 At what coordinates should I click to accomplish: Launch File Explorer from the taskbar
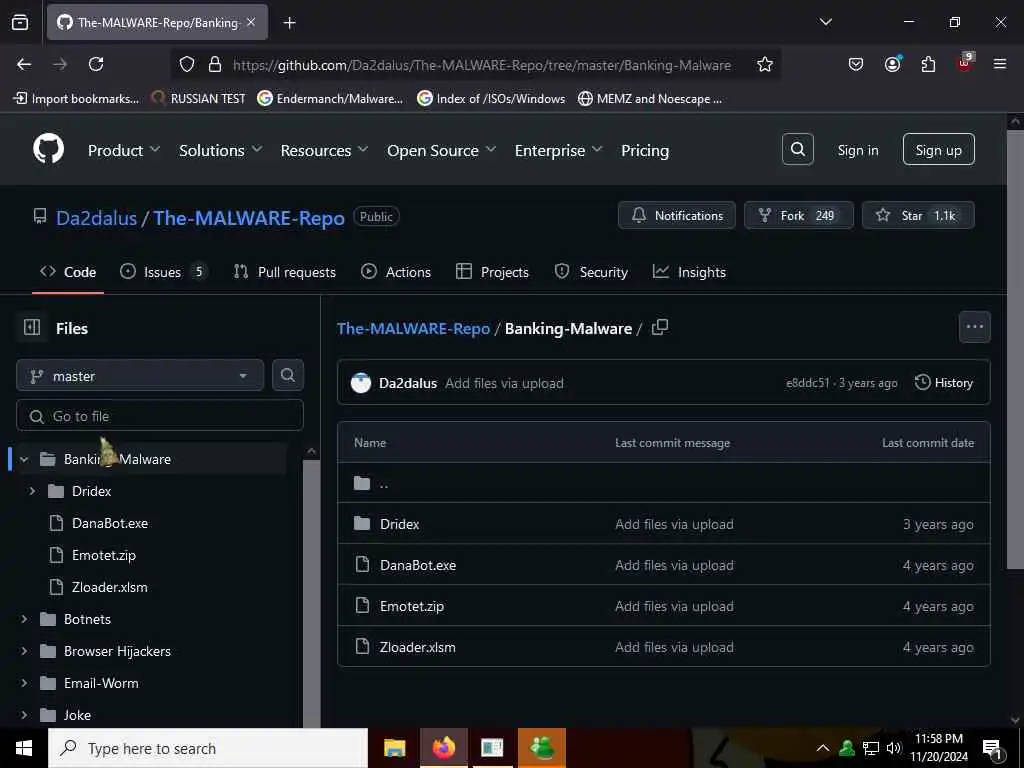point(394,748)
